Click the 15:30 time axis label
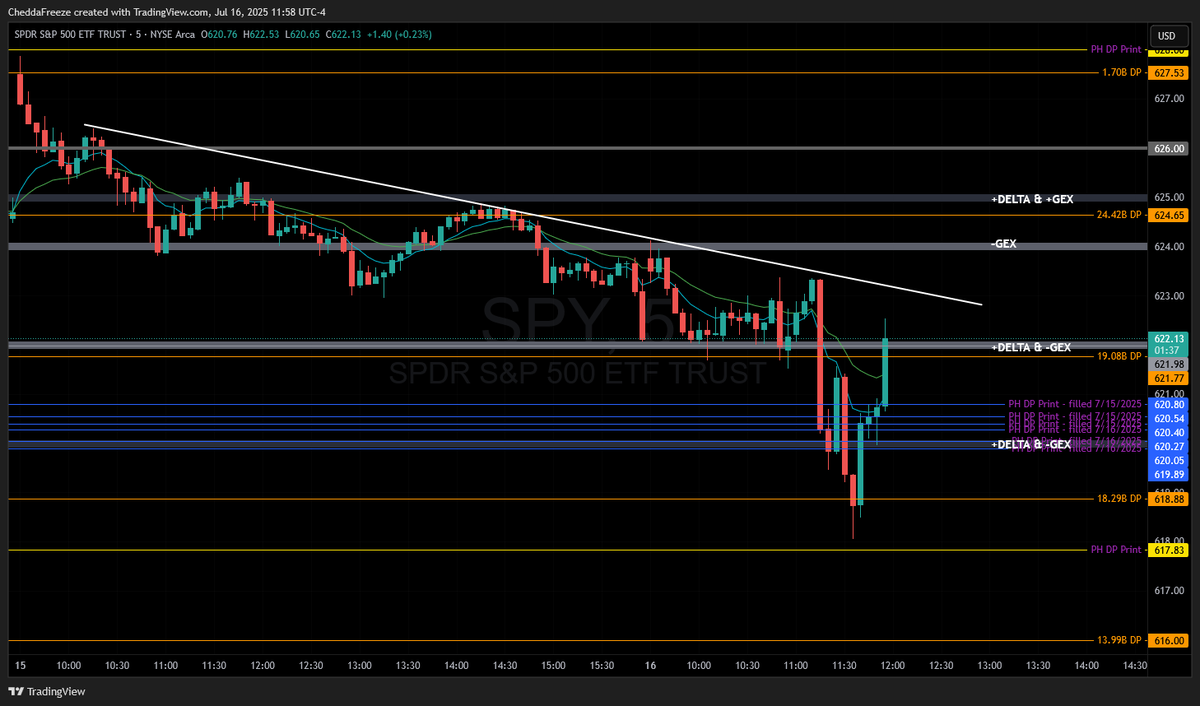Viewport: 1200px width, 706px height. (x=601, y=665)
